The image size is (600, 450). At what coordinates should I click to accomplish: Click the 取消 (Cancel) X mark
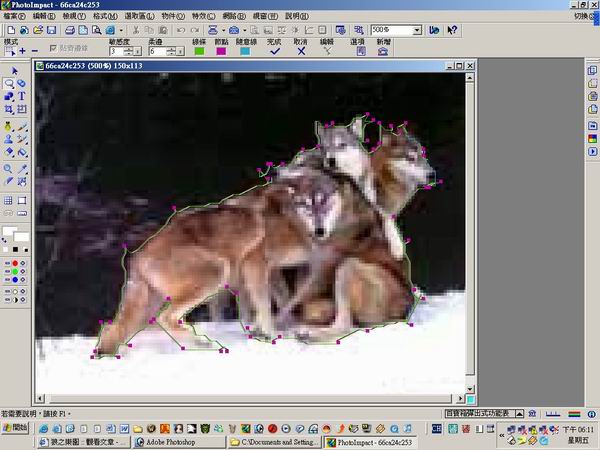[x=301, y=51]
